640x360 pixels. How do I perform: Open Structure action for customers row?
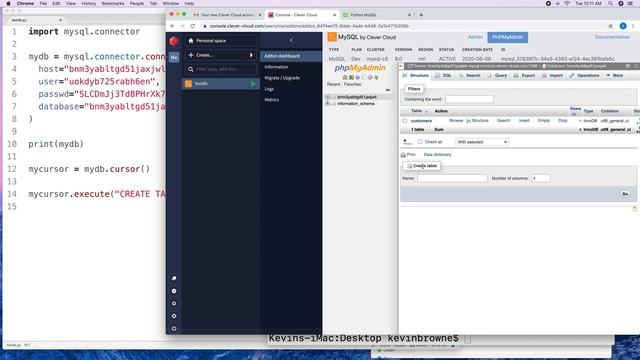(x=478, y=121)
